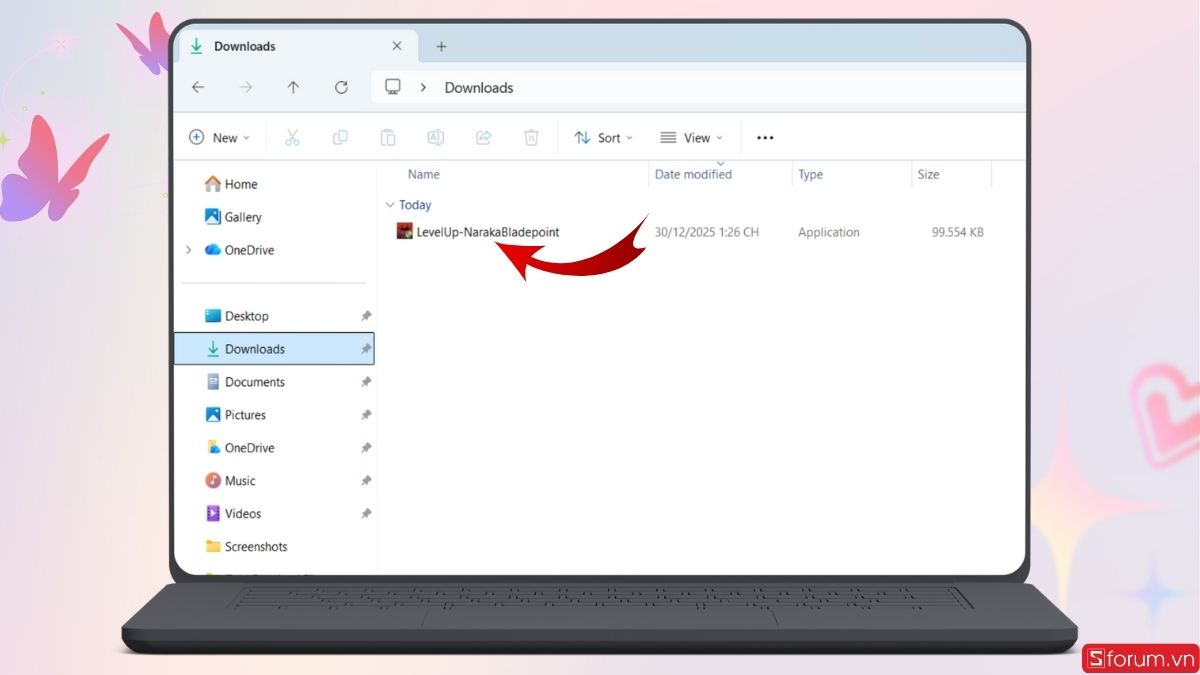Open the New item menu
This screenshot has width=1200, height=675.
coord(219,138)
